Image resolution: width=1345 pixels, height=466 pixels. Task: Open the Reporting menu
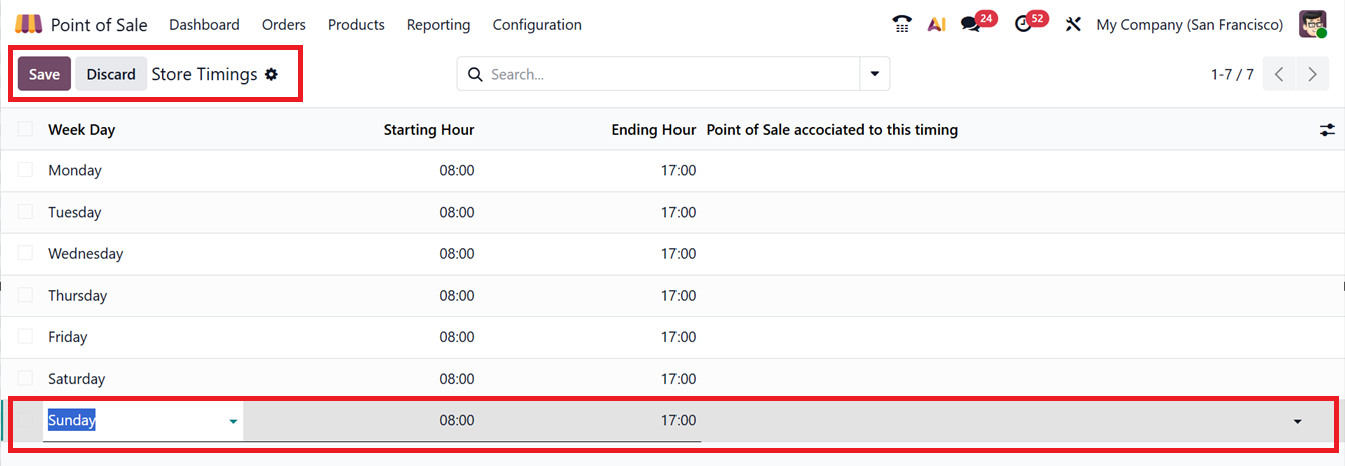pos(438,24)
